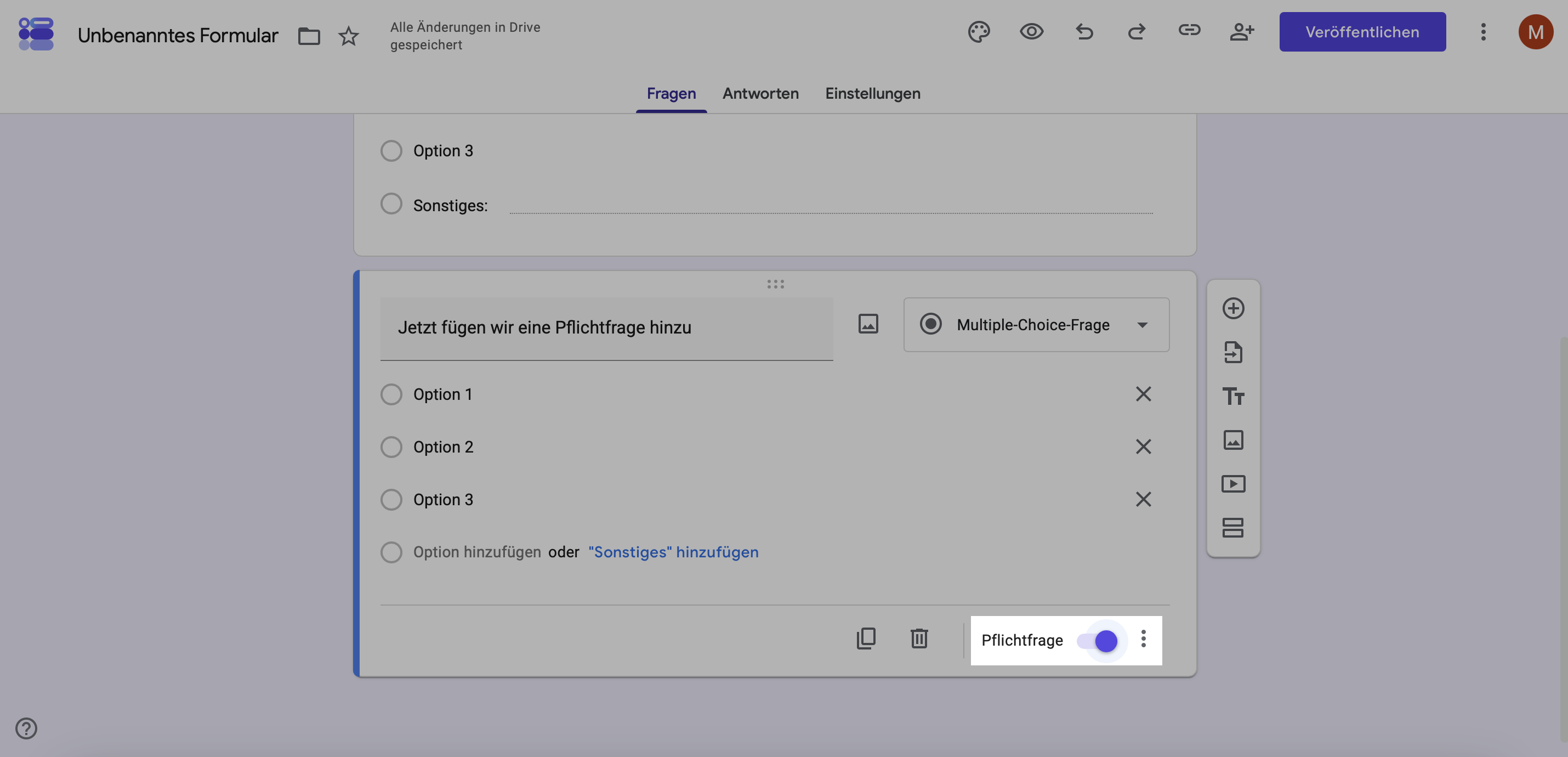Copy the responder link icon

1189,31
